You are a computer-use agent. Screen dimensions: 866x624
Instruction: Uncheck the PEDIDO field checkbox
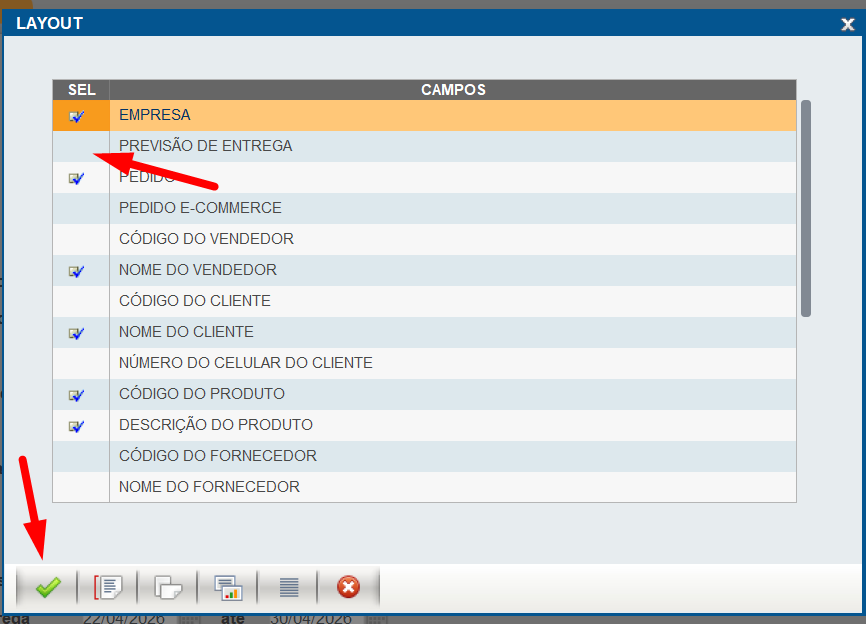(x=76, y=178)
